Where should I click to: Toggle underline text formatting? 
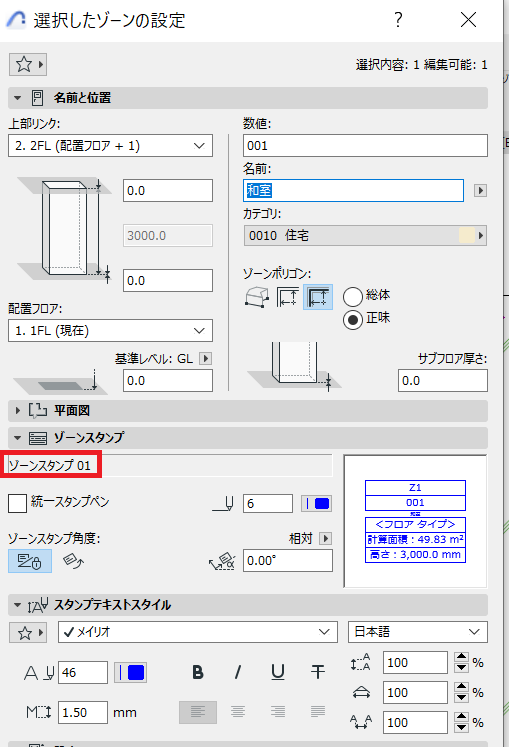point(278,672)
